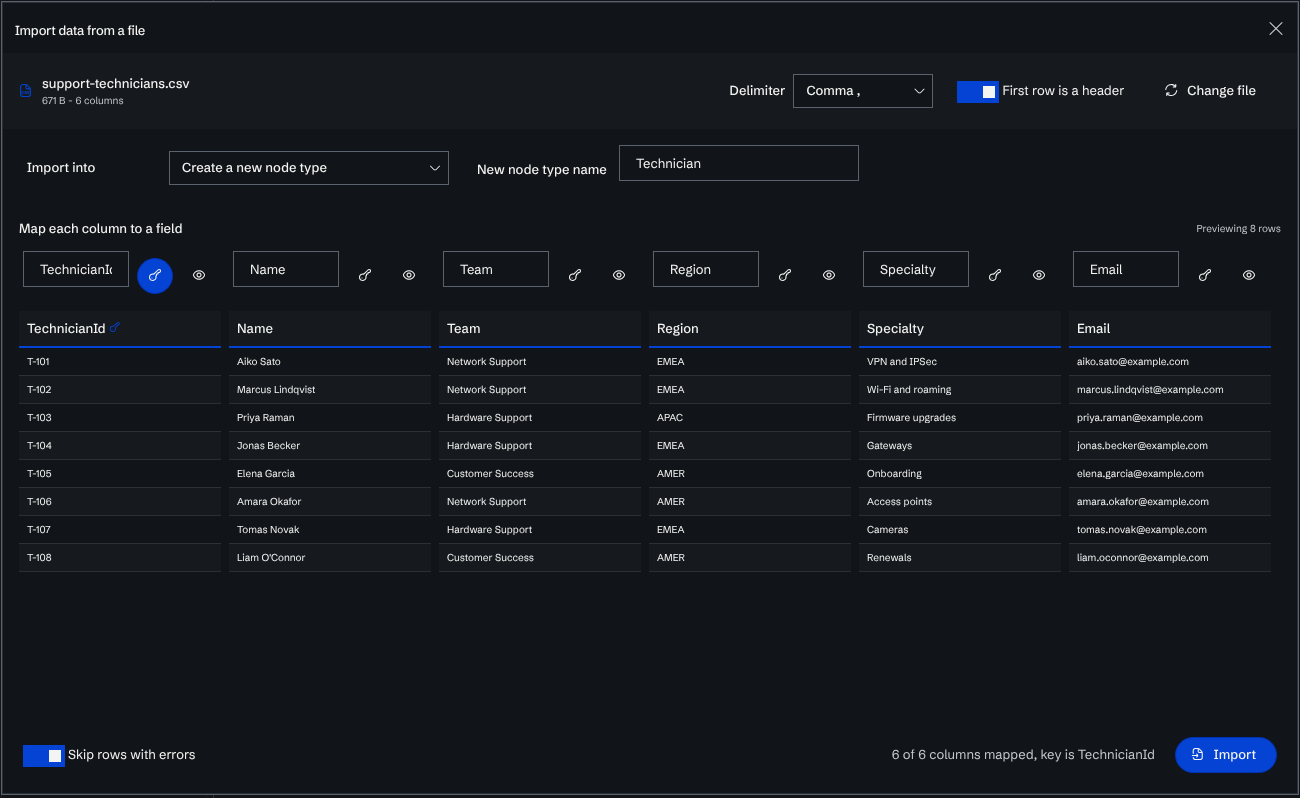The image size is (1300, 798).
Task: Click the Specialty table column header
Action: [x=960, y=329]
